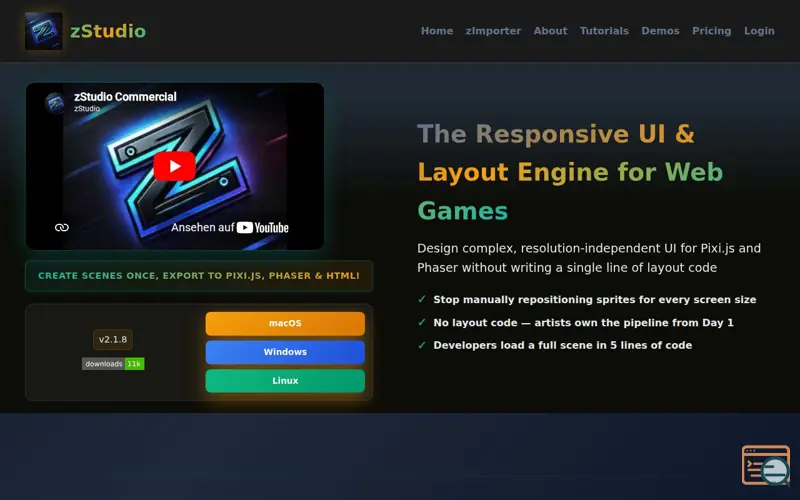Click the Responsive UI & Layout Engine headline
Image resolution: width=800 pixels, height=500 pixels.
(x=570, y=172)
